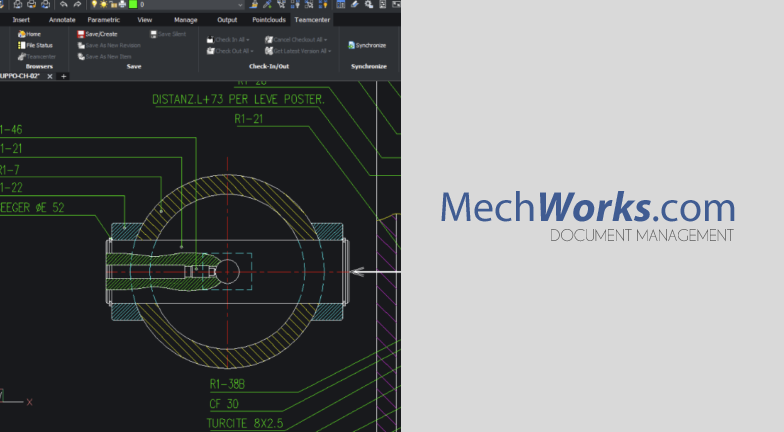Click the EEGER øE 52 annotation
The width and height of the screenshot is (784, 432).
(x=32, y=208)
